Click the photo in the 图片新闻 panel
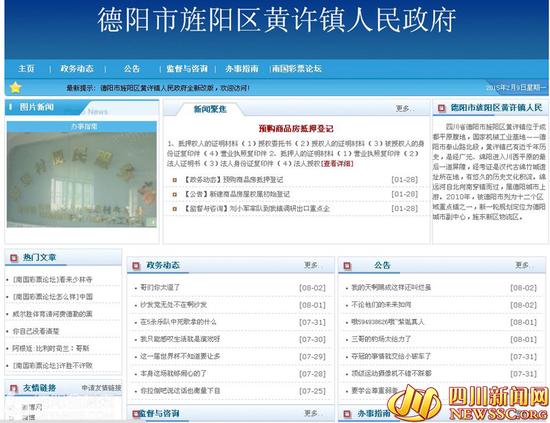The image size is (550, 423). [x=82, y=180]
